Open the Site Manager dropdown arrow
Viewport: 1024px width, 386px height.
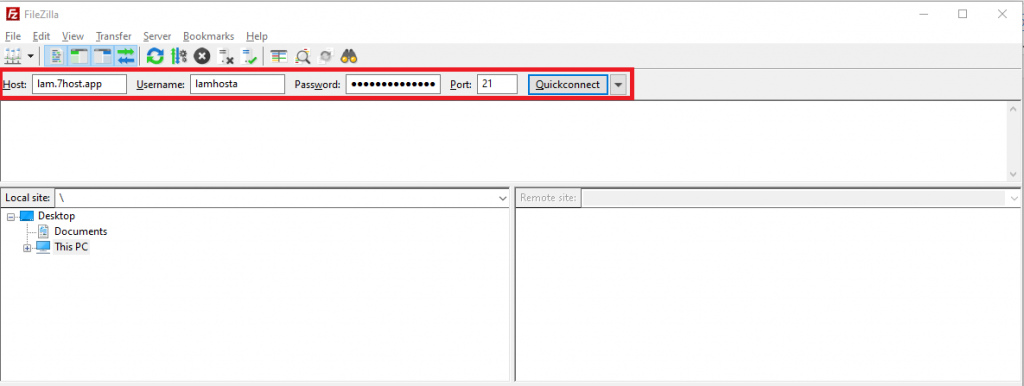(x=30, y=57)
